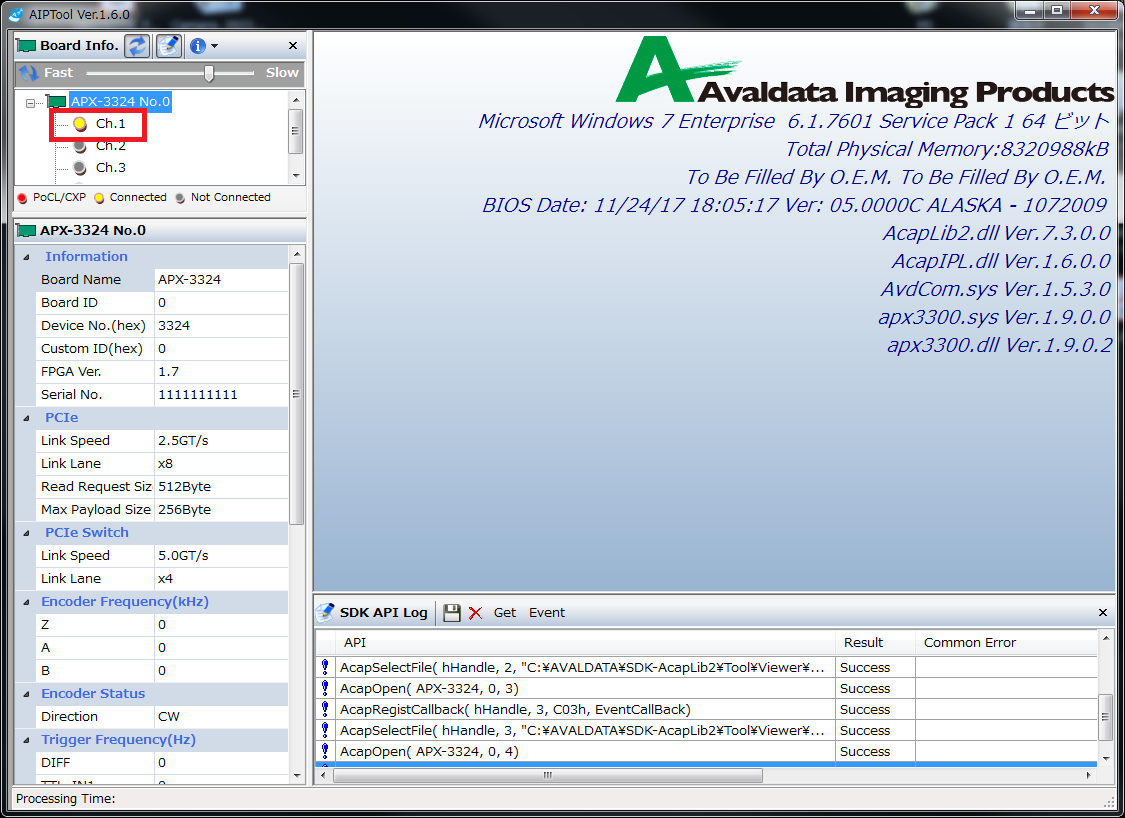Click the board tree scroll down arrow
The width and height of the screenshot is (1125, 818).
(x=296, y=176)
